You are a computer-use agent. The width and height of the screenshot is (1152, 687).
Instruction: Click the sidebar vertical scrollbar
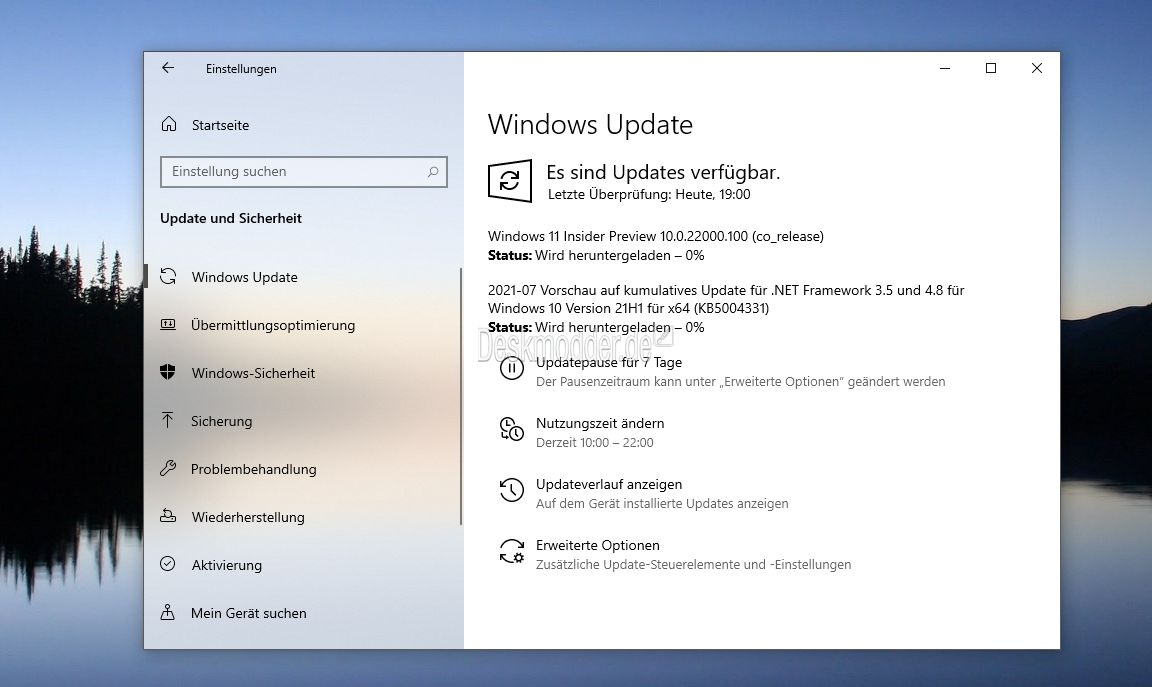(x=461, y=397)
